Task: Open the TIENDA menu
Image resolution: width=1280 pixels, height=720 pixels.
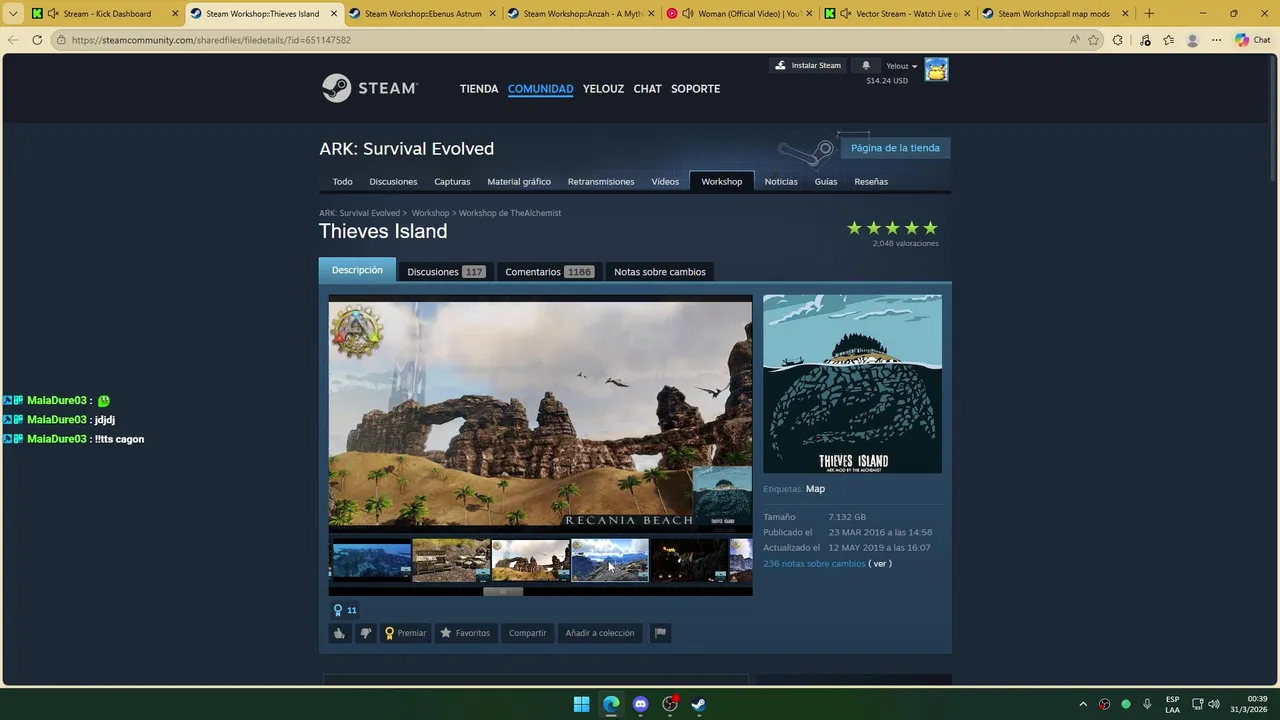Action: tap(479, 88)
